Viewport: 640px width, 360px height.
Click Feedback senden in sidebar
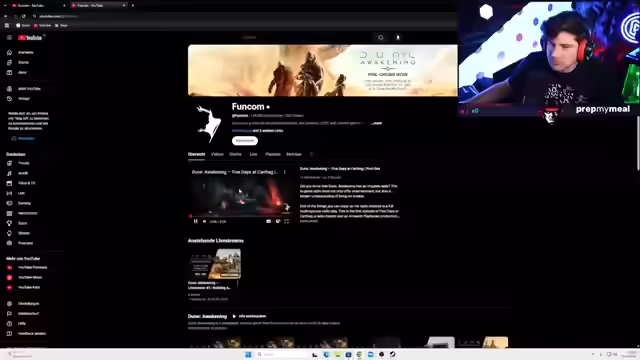pos(27,333)
